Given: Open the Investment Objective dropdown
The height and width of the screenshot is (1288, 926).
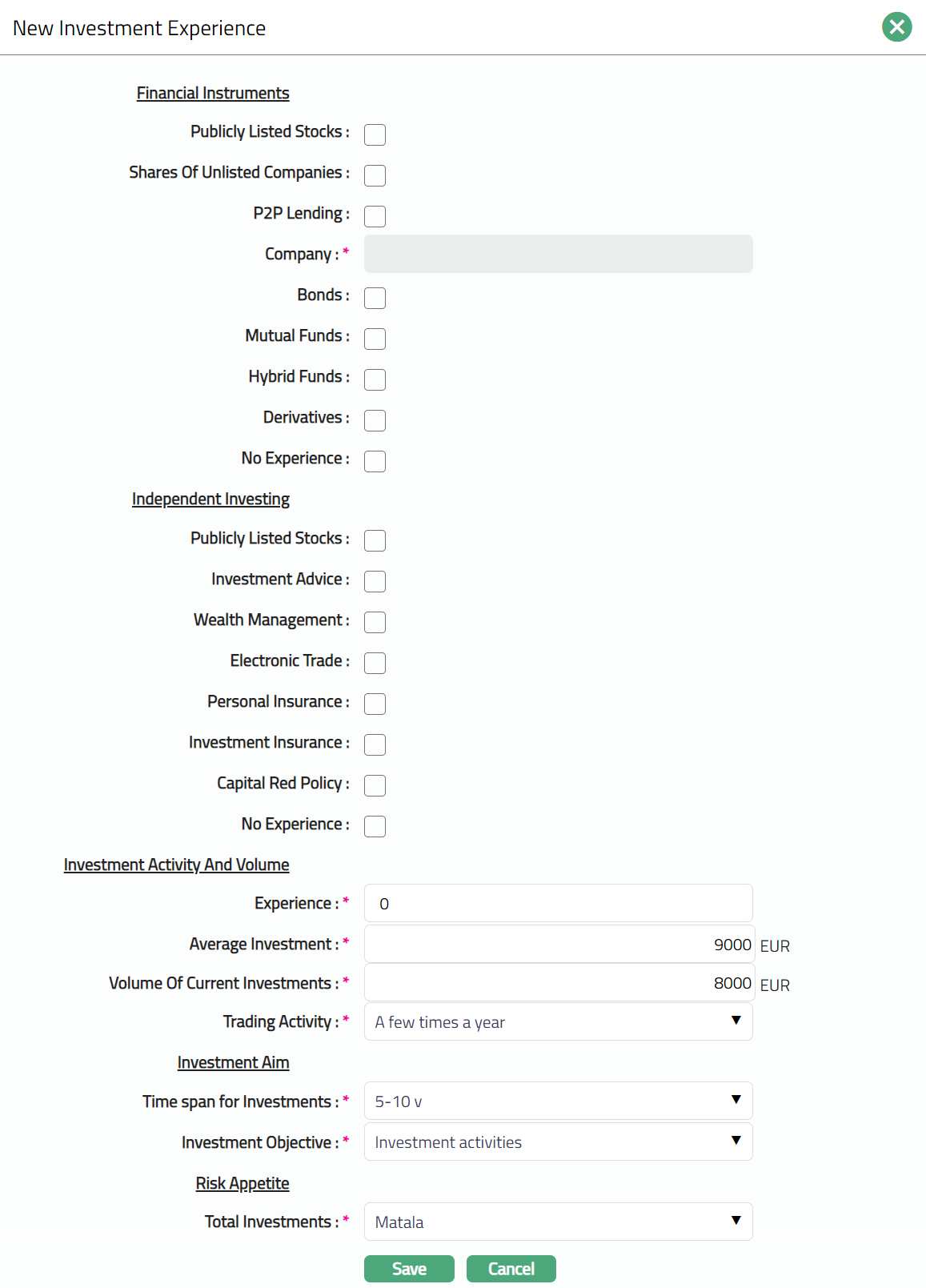Looking at the screenshot, I should (x=558, y=1142).
